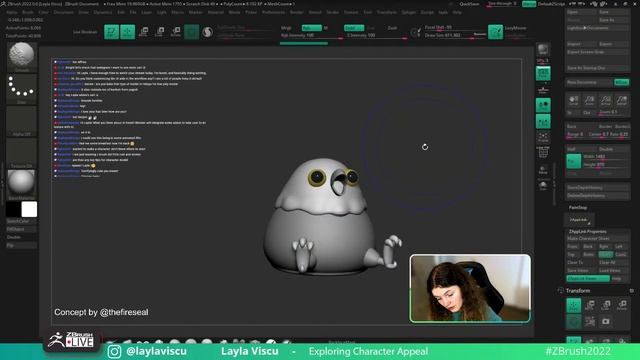The image size is (640, 360).
Task: Select the Move tool in top shelf
Action: click(143, 32)
